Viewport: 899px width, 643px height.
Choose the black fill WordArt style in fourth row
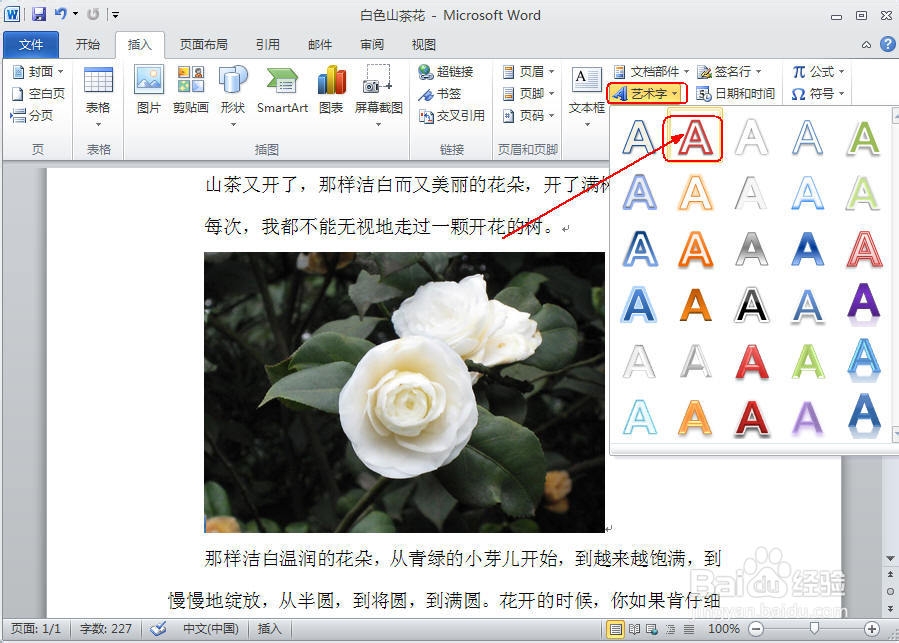point(751,305)
